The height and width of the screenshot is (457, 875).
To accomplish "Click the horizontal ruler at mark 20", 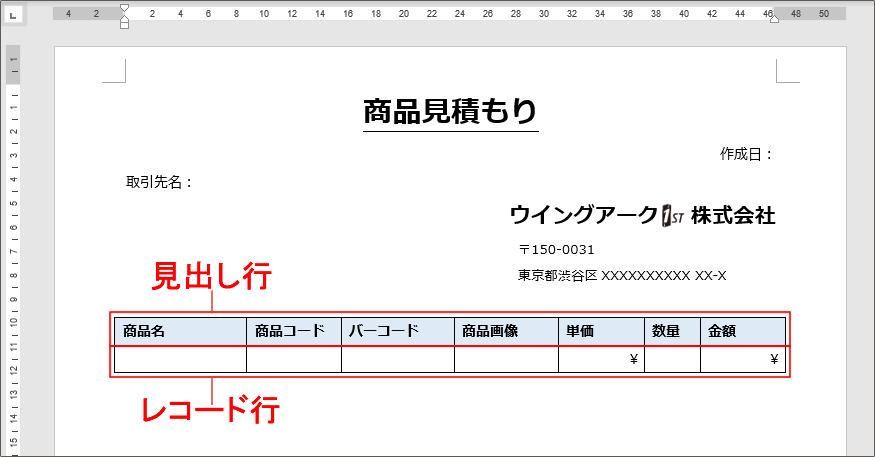I will pos(403,14).
